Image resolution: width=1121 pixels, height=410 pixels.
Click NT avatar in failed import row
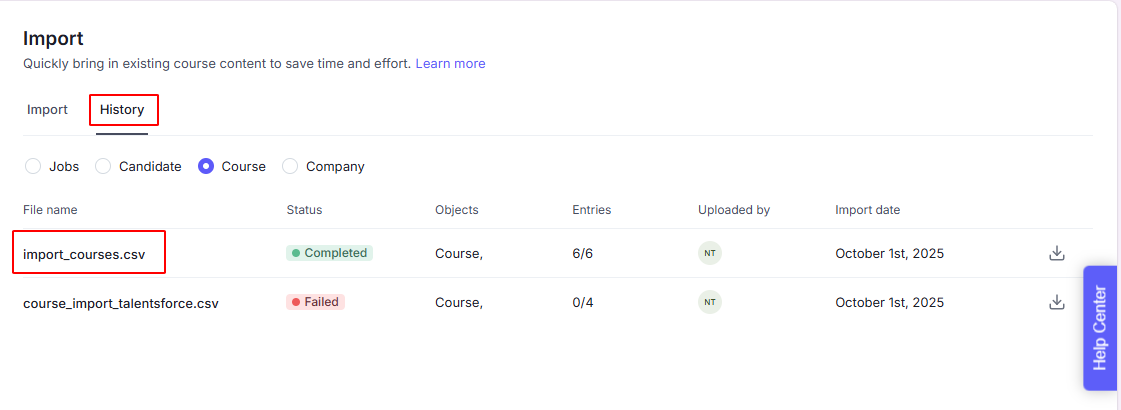pos(709,302)
